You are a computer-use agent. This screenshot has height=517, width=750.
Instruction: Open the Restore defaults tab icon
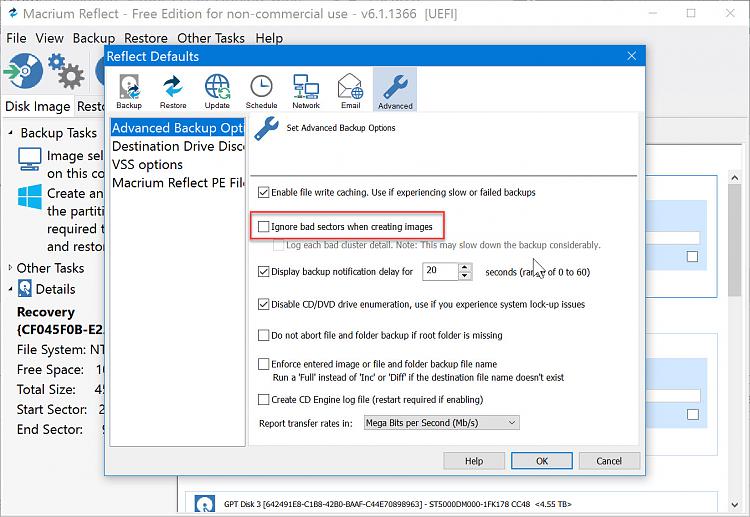tap(173, 91)
